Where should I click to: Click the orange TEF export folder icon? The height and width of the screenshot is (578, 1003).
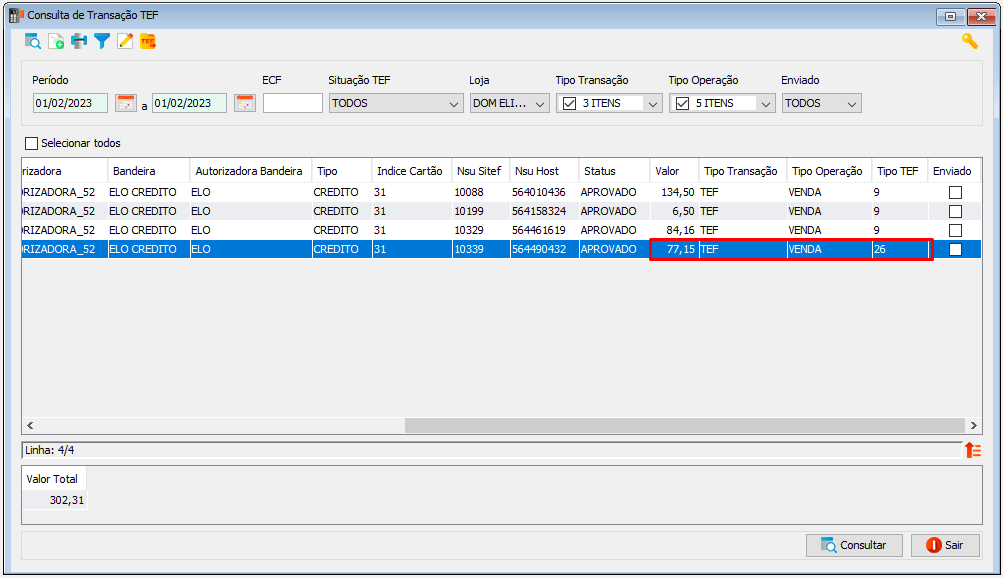(148, 42)
